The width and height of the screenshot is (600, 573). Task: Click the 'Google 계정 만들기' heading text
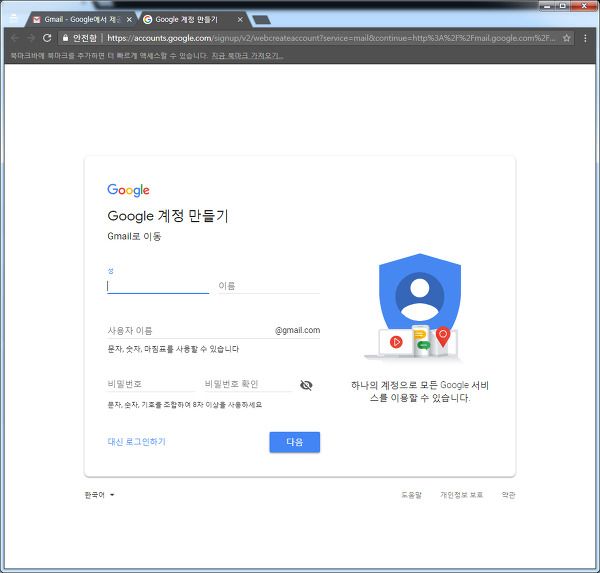[168, 216]
